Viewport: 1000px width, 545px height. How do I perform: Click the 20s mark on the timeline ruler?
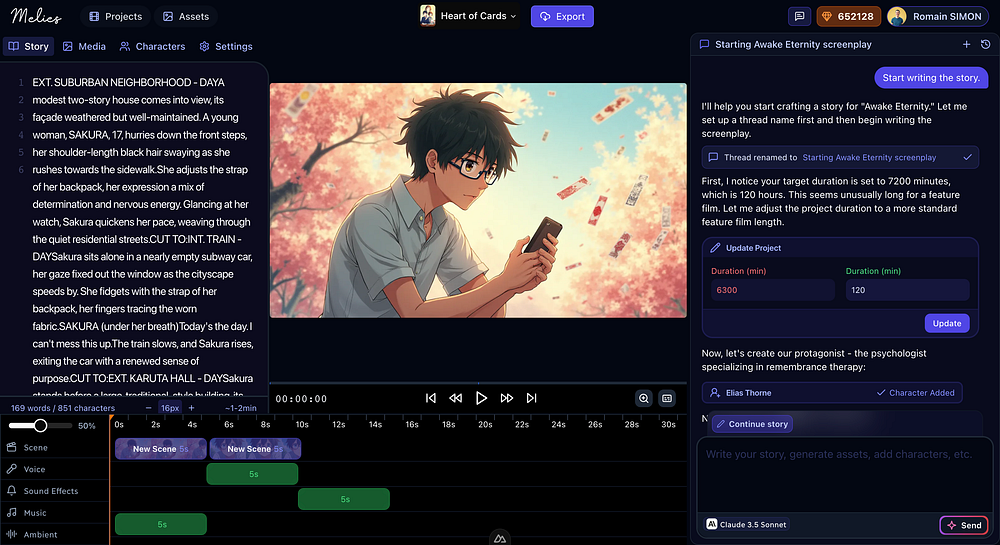coord(485,425)
